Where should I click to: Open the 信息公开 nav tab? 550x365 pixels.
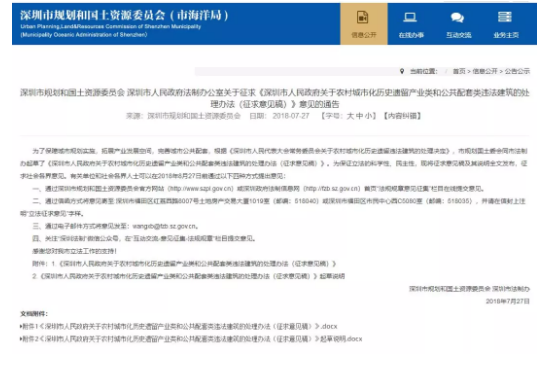[x=364, y=24]
